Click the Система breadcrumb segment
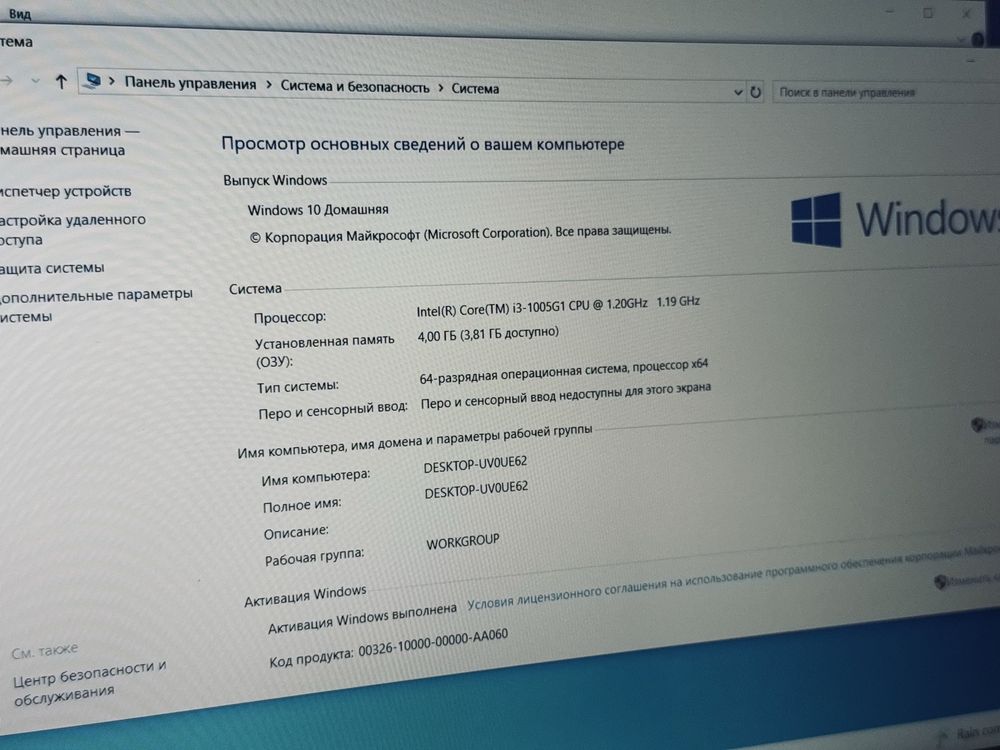Viewport: 1000px width, 750px height. tap(475, 89)
